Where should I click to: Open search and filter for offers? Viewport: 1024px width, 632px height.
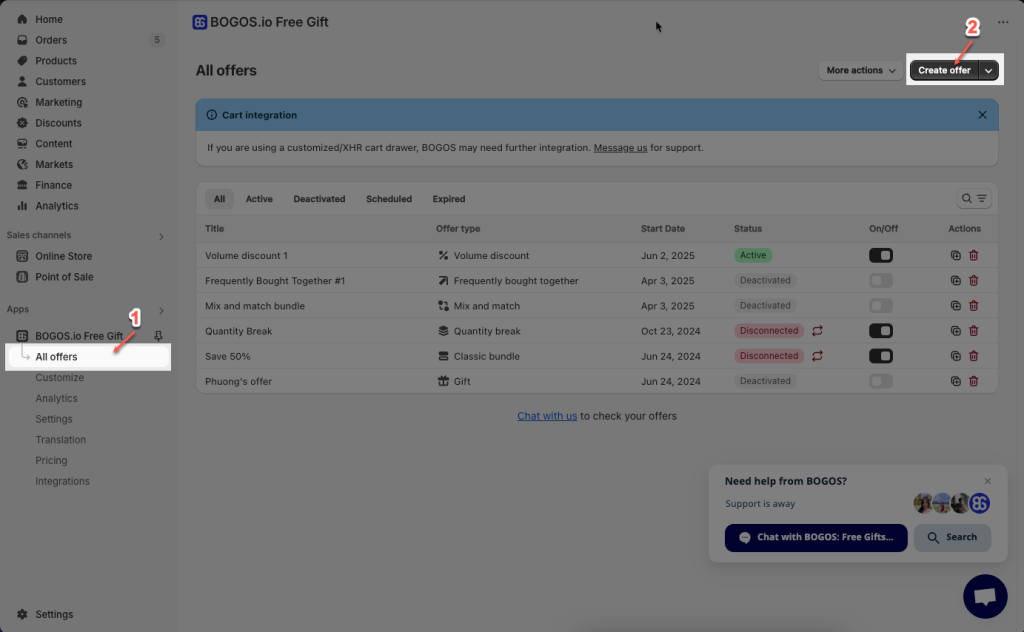click(x=974, y=198)
